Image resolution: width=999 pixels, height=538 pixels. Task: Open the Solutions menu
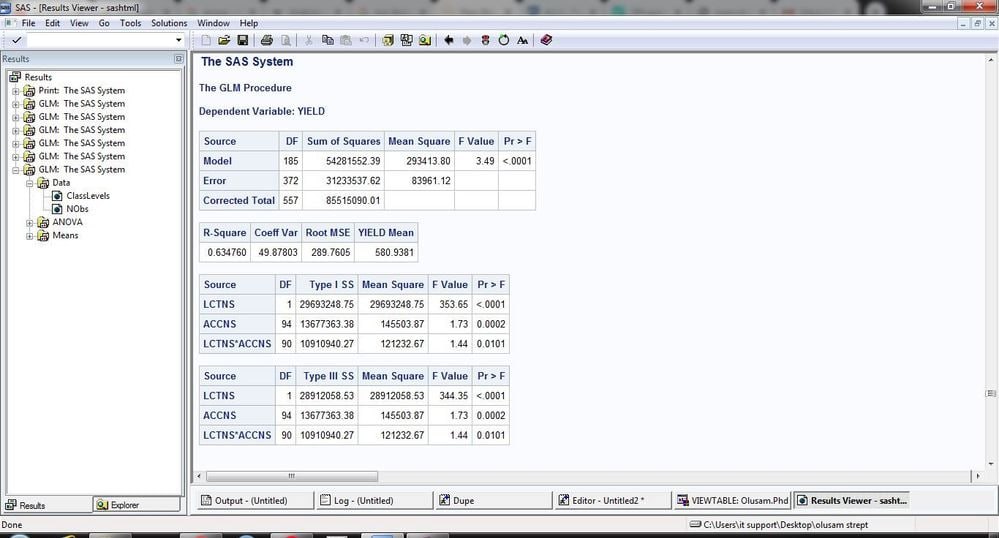(x=168, y=22)
